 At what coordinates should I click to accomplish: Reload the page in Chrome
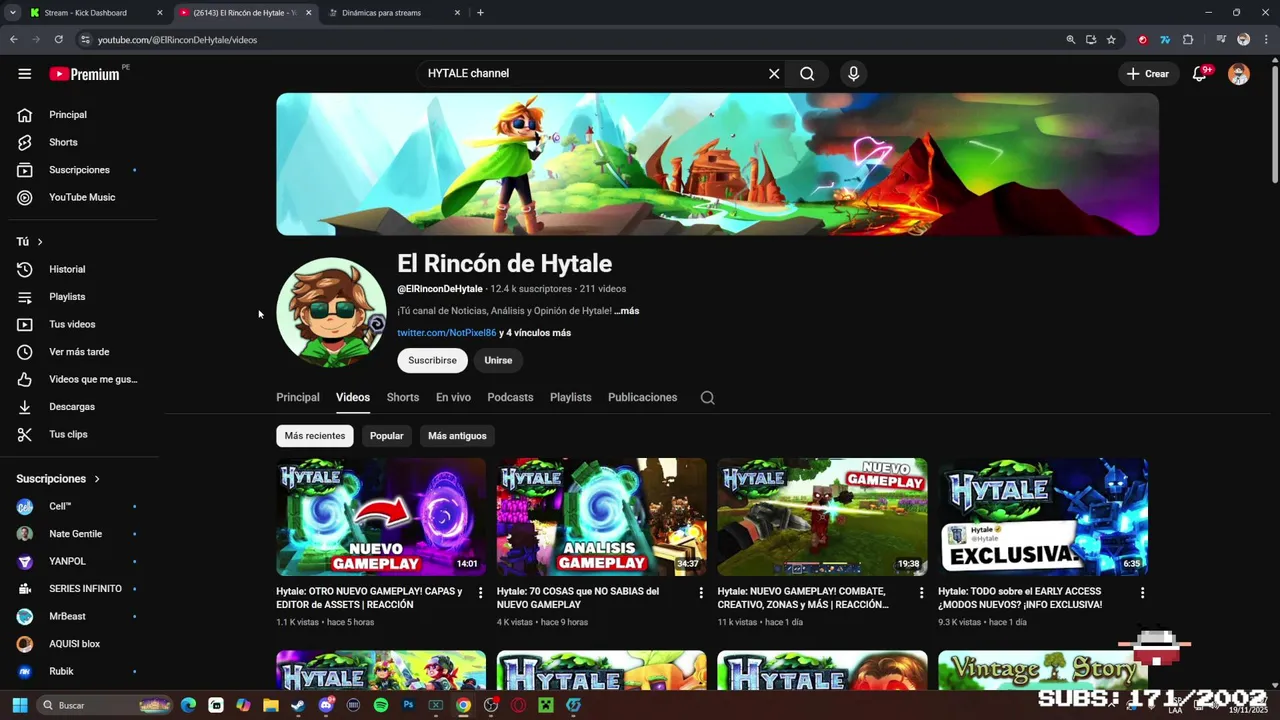59,40
